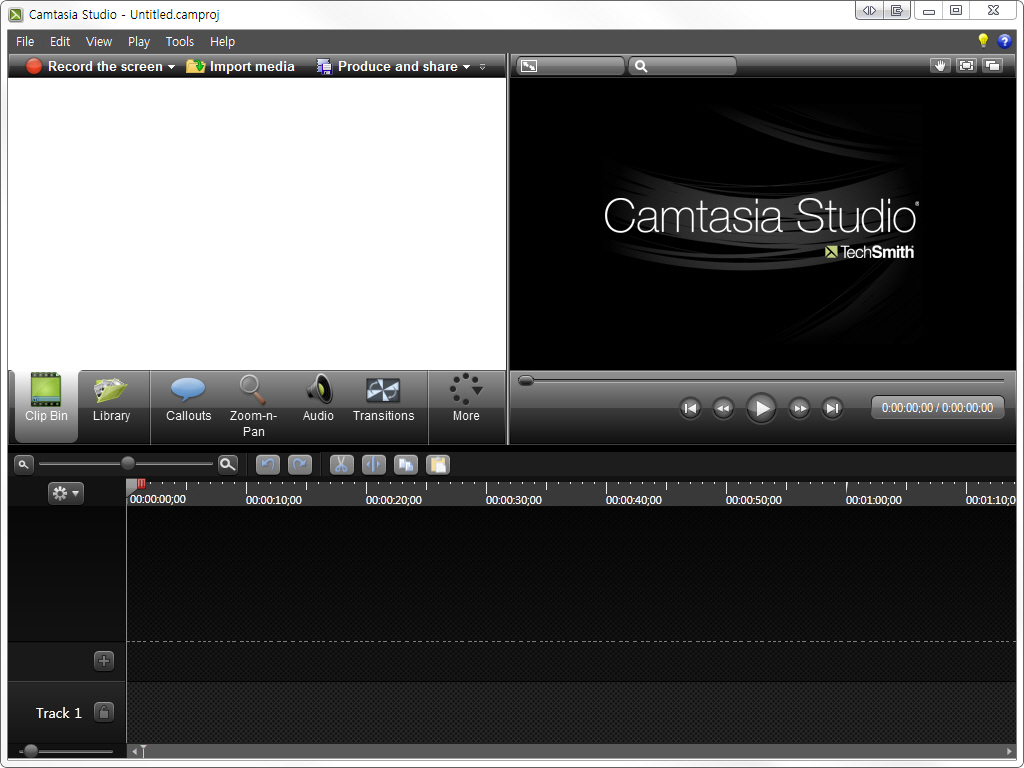Click Import media
The height and width of the screenshot is (768, 1024).
click(240, 67)
